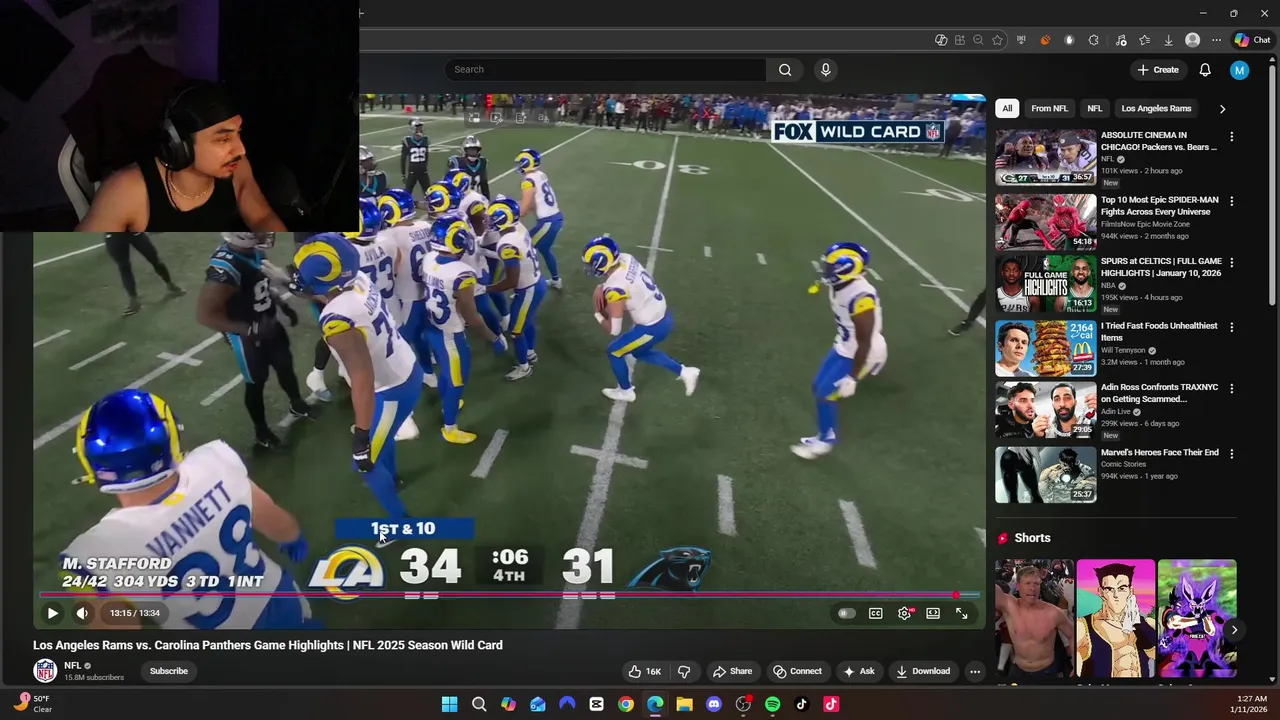
Task: Open Edge Downloads icon
Action: pos(1168,40)
